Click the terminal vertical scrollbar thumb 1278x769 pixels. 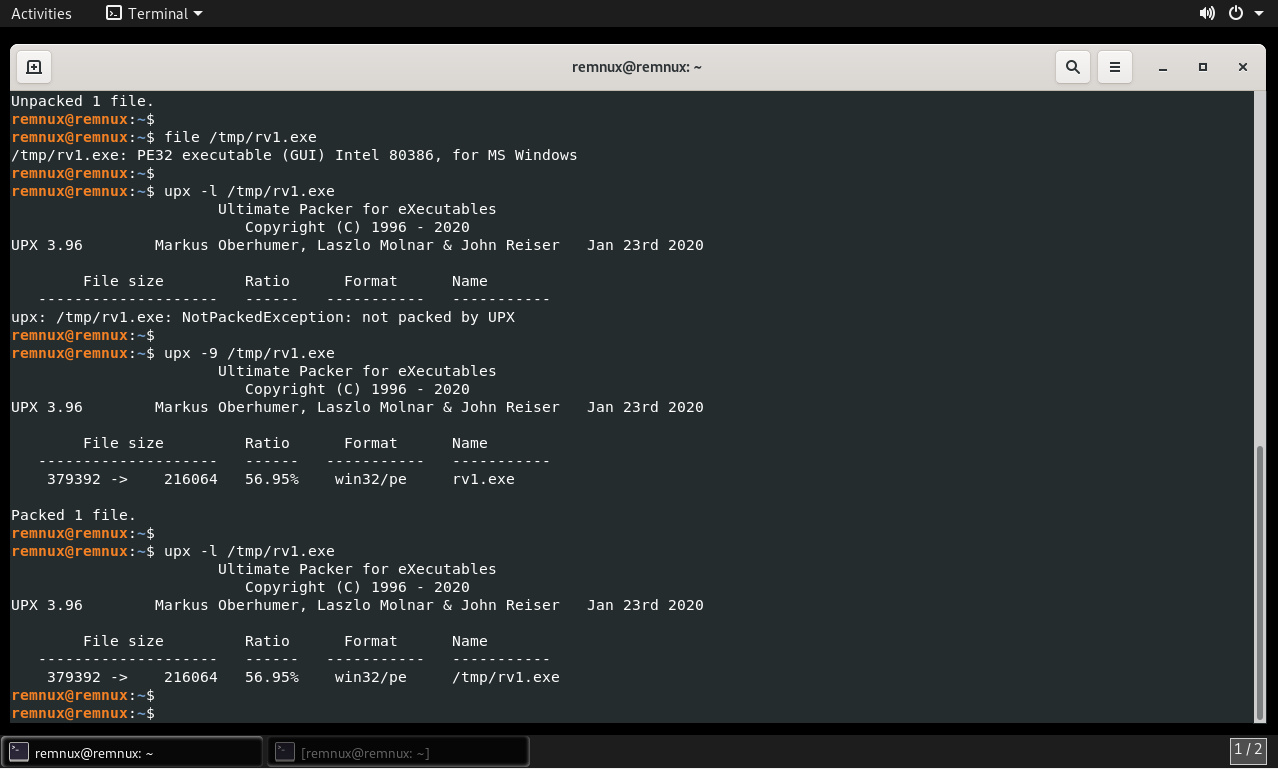click(x=1259, y=580)
